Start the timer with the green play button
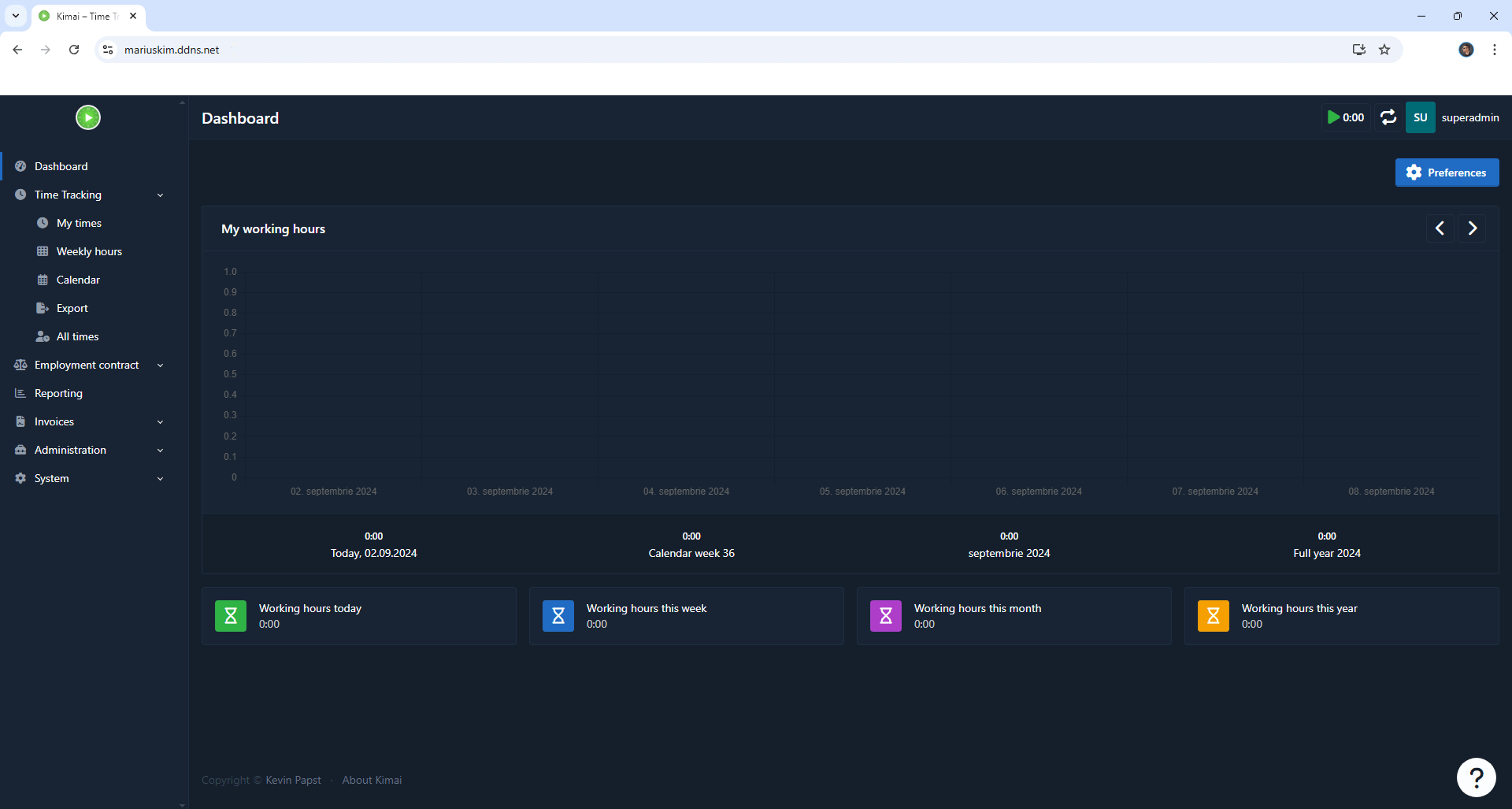1512x809 pixels. (x=1333, y=117)
